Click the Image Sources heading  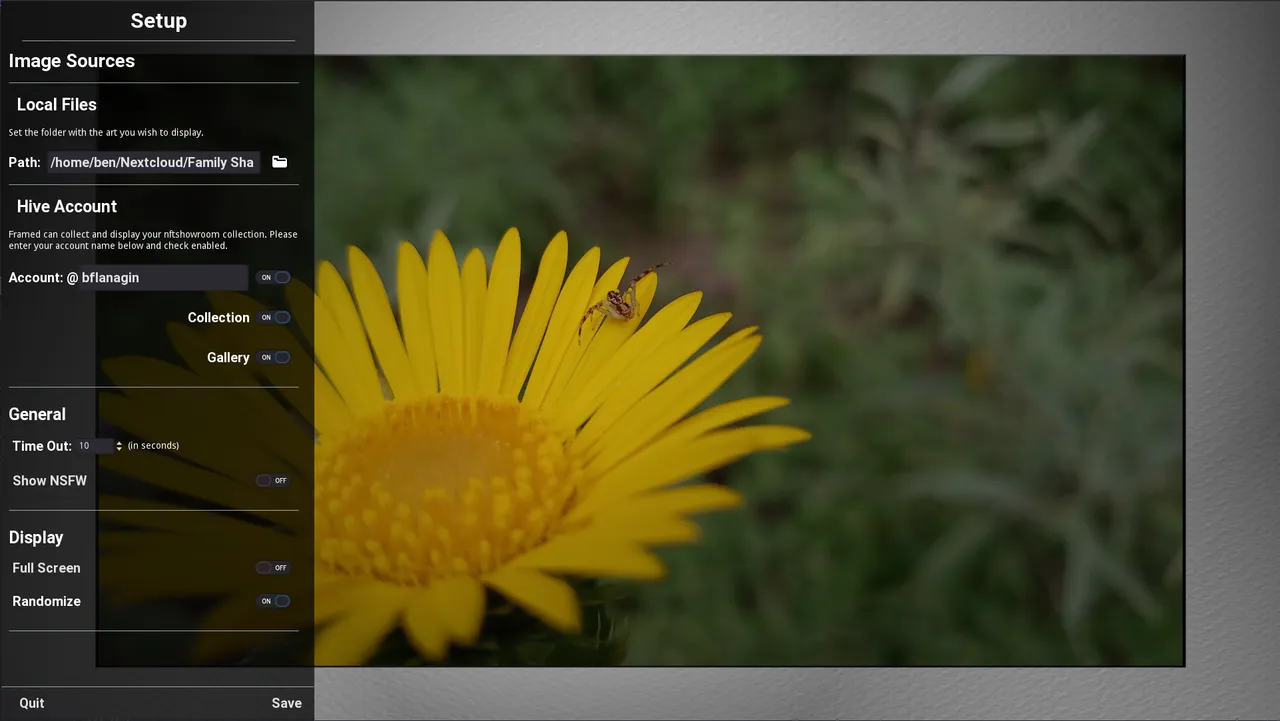(x=72, y=61)
